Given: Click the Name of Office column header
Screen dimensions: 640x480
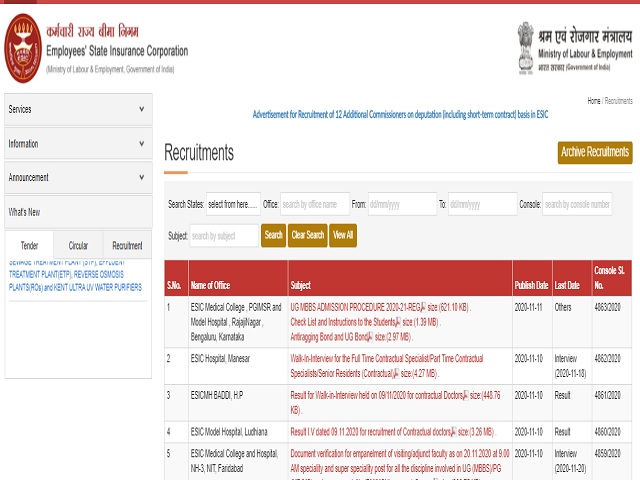Looking at the screenshot, I should pyautogui.click(x=238, y=278).
